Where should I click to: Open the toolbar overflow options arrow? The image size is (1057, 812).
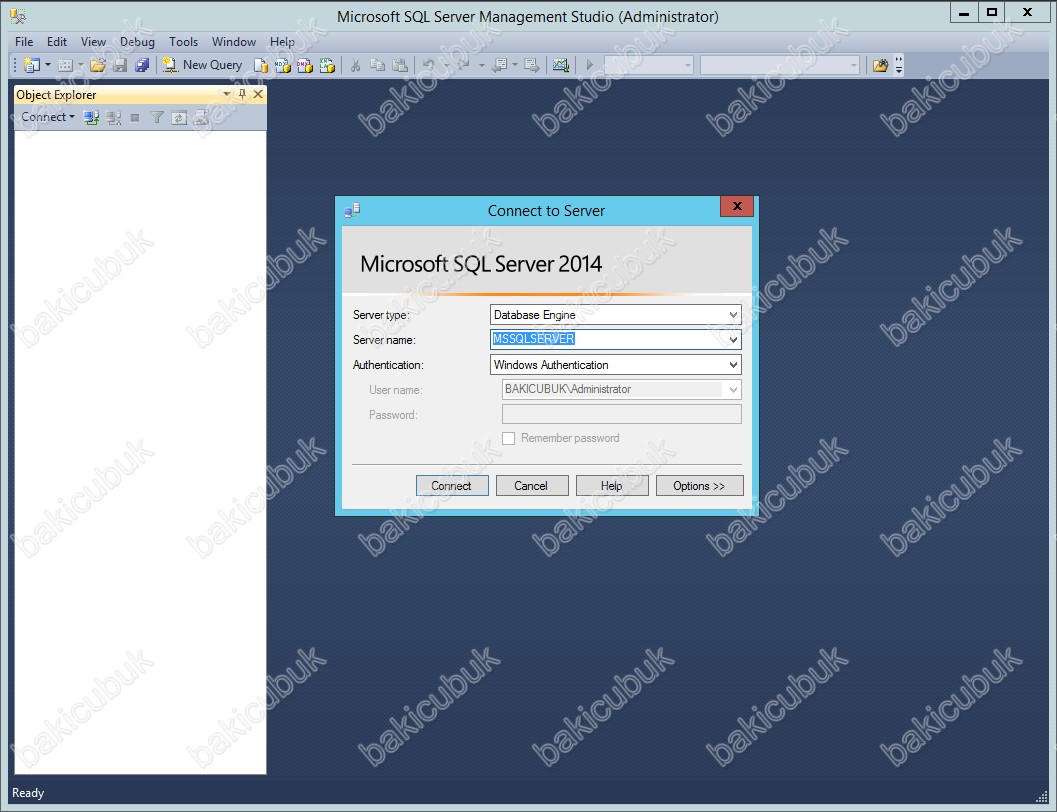point(899,65)
